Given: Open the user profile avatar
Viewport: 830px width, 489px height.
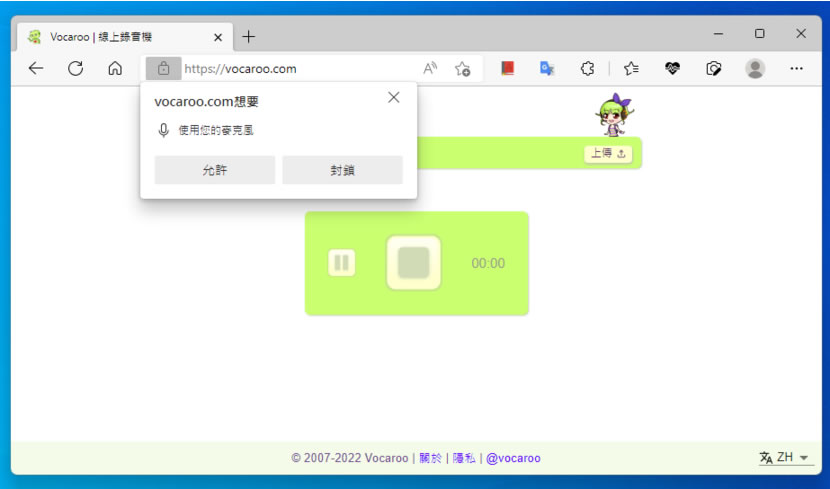Looking at the screenshot, I should point(755,68).
